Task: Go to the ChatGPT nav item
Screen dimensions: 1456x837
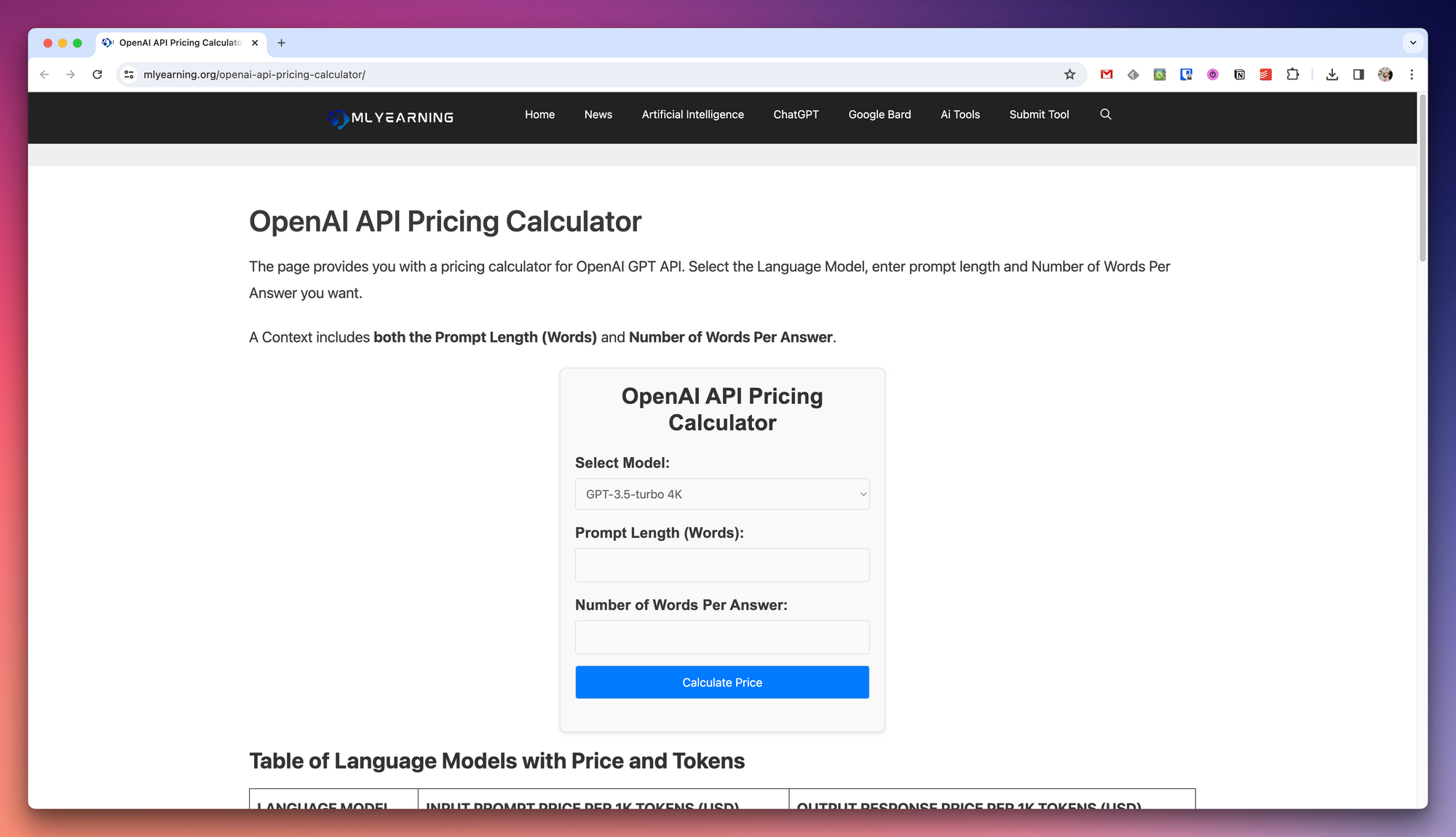Action: pos(796,114)
